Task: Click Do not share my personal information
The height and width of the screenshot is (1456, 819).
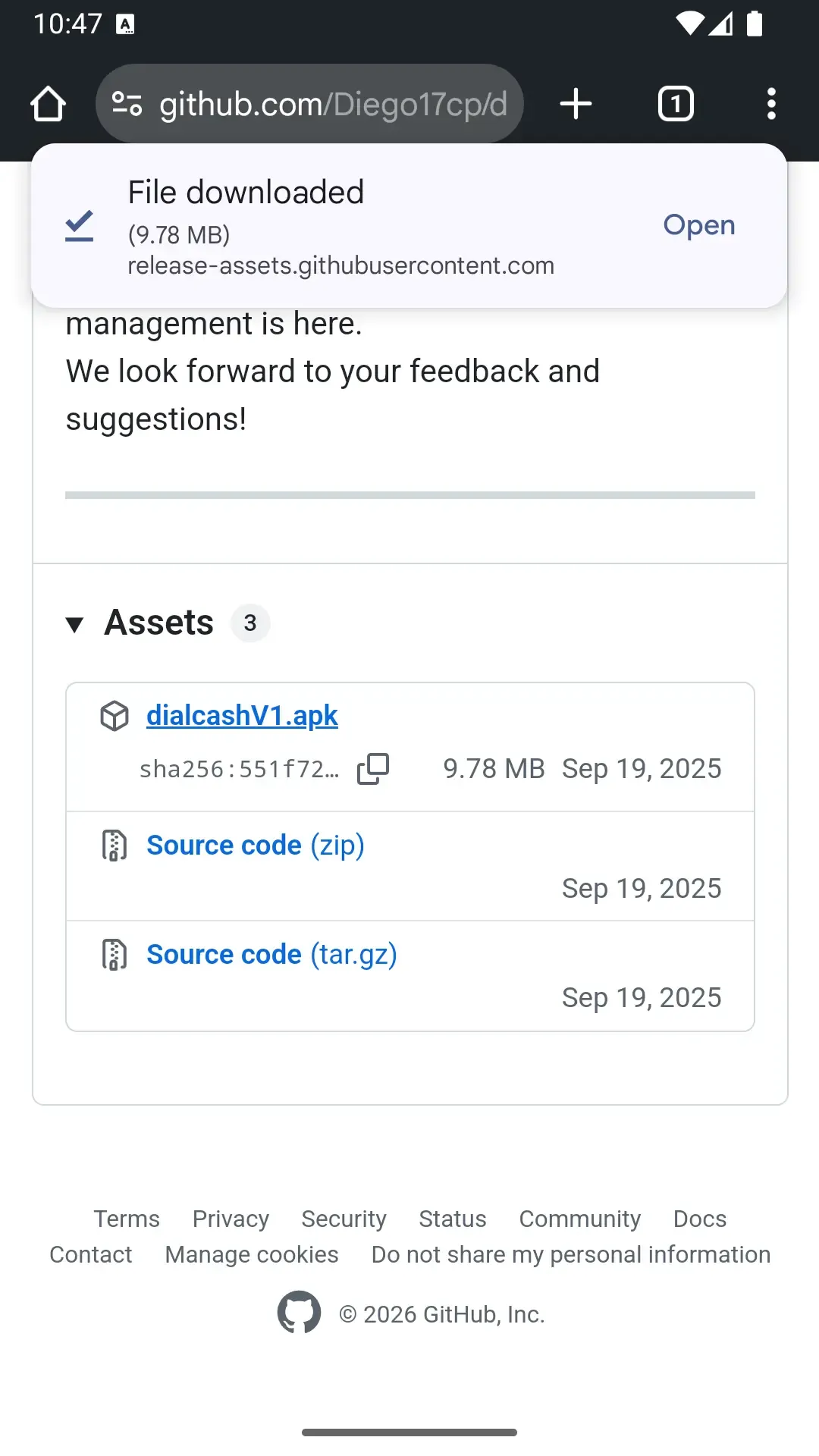Action: point(570,1254)
